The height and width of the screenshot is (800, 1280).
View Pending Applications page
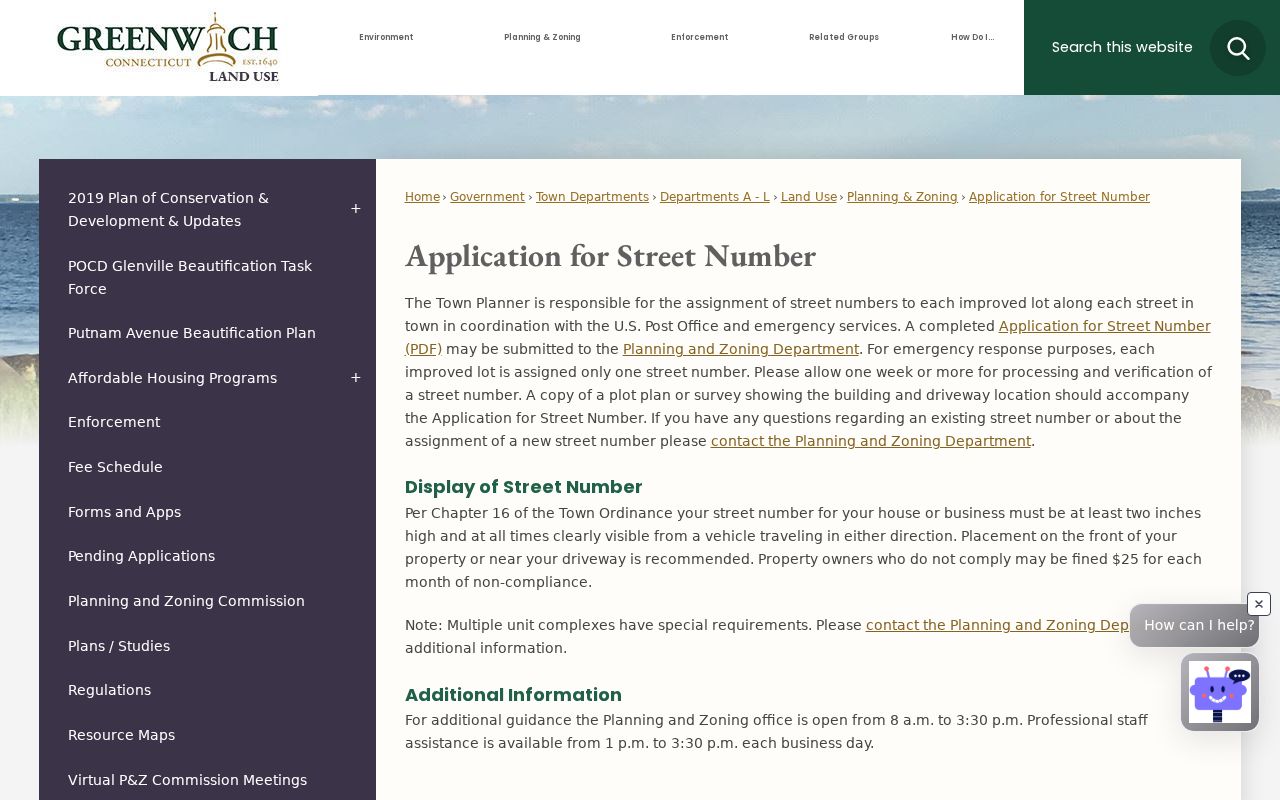141,556
